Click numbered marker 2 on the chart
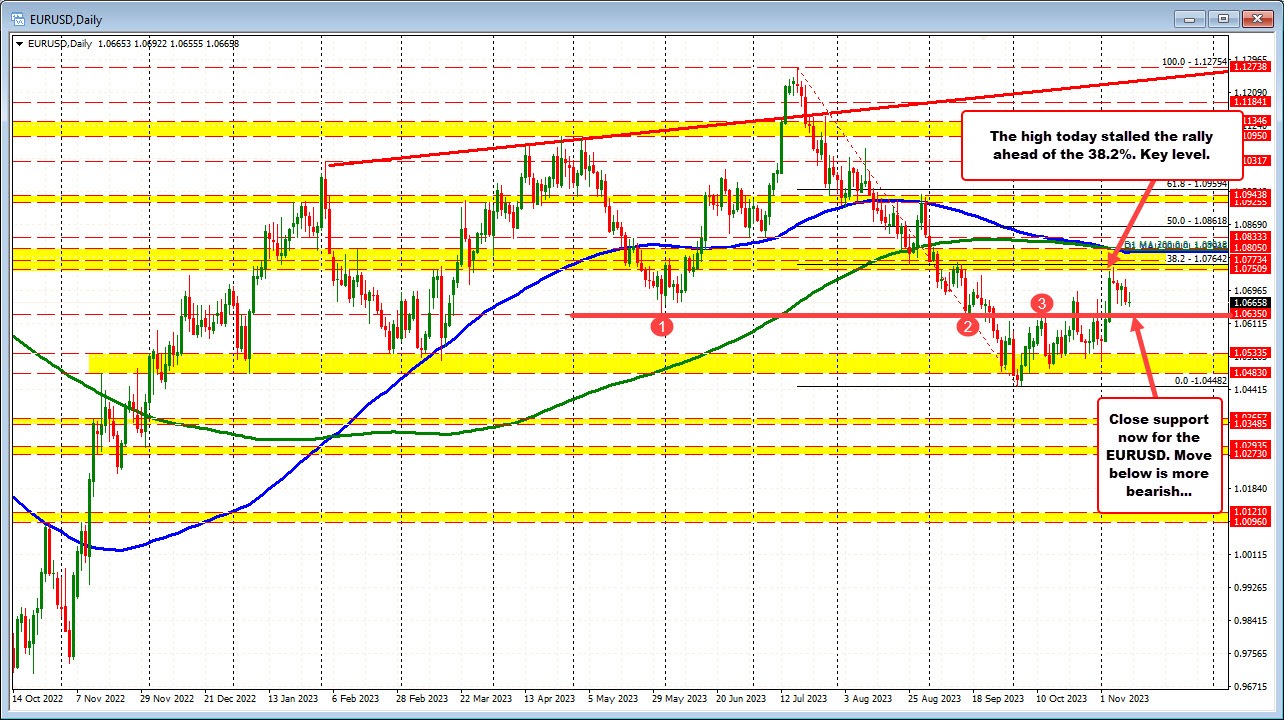The width and height of the screenshot is (1284, 720). (967, 326)
